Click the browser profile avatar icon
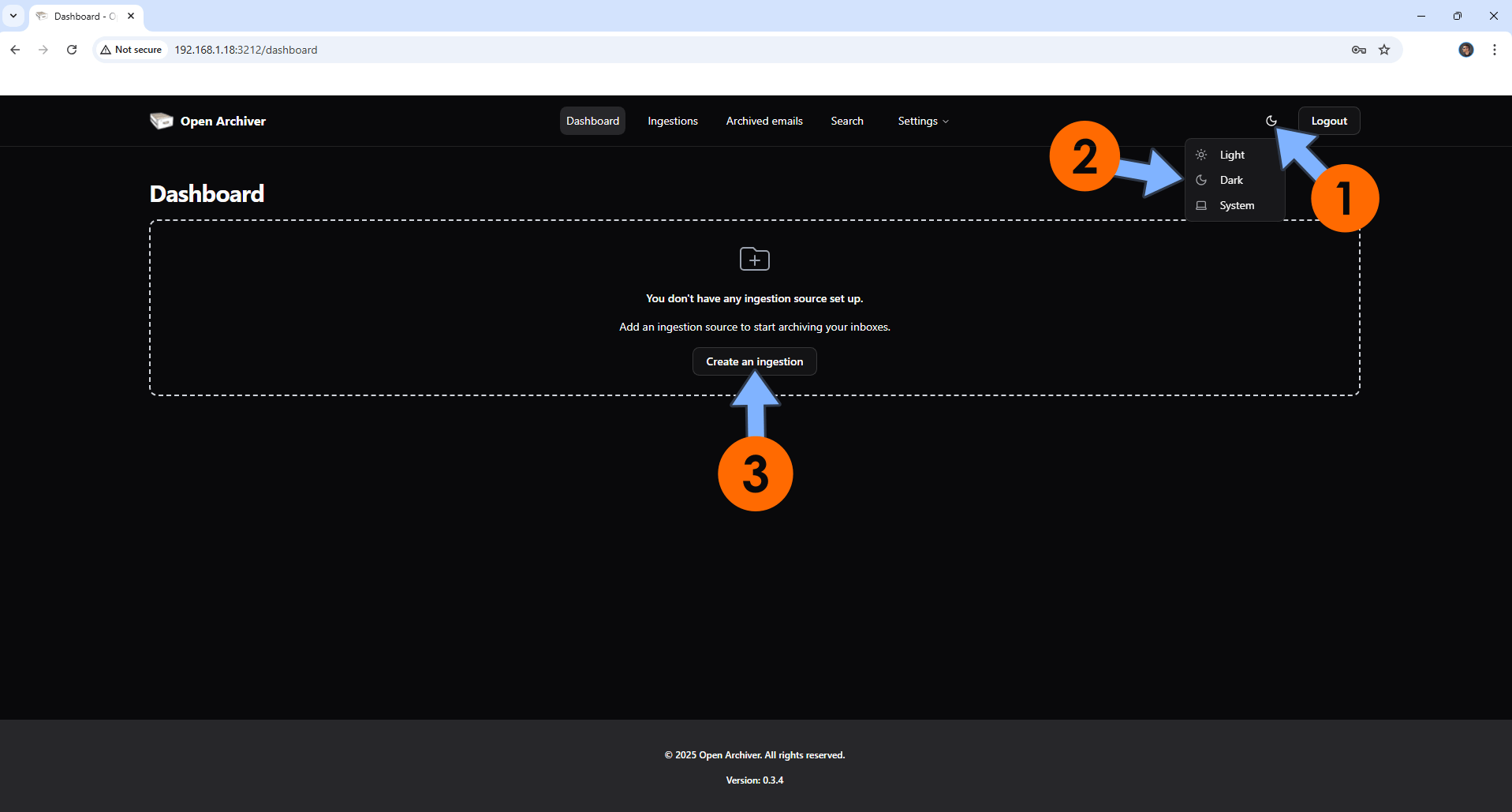Viewport: 1512px width, 812px height. coord(1465,50)
